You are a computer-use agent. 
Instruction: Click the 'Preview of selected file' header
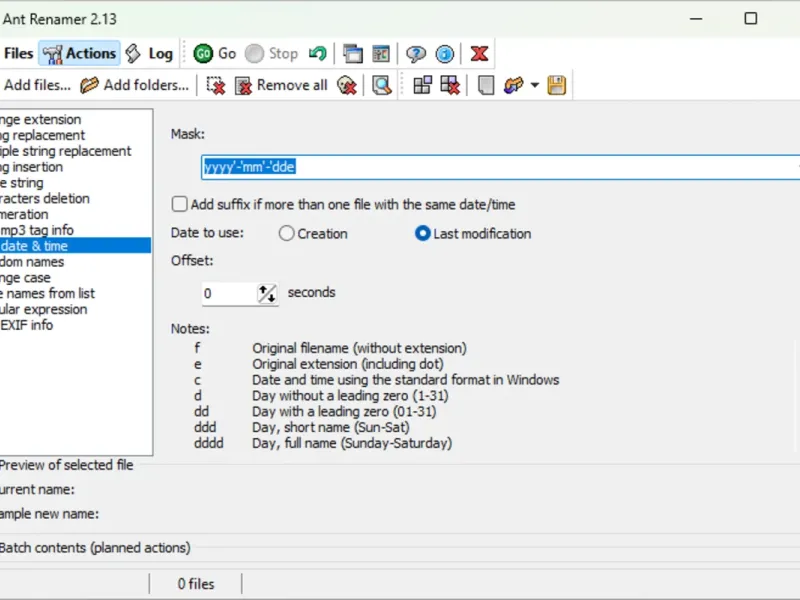point(66,465)
